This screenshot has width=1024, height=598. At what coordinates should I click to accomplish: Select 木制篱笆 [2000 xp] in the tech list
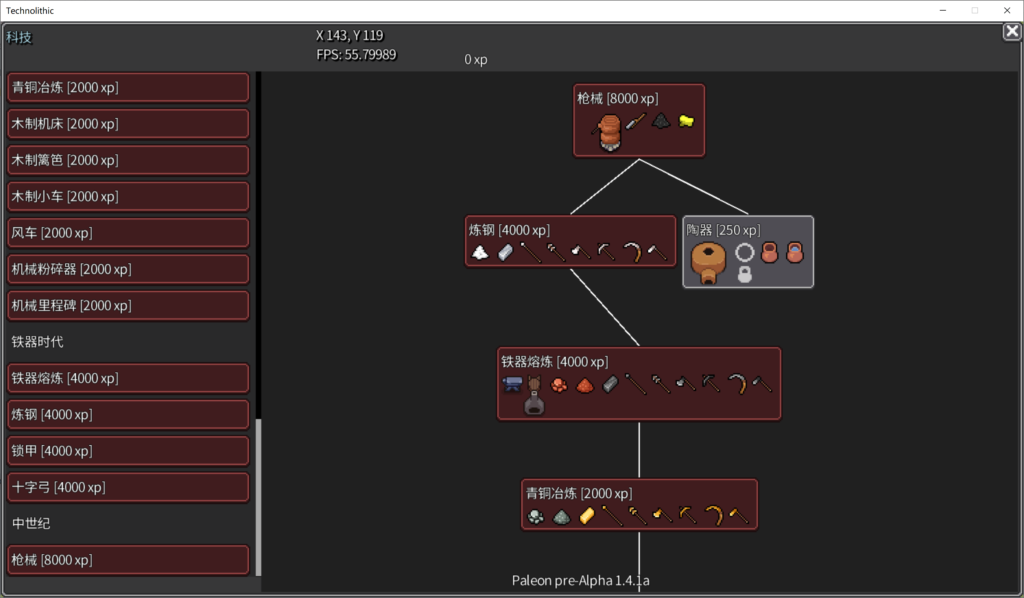(x=128, y=160)
